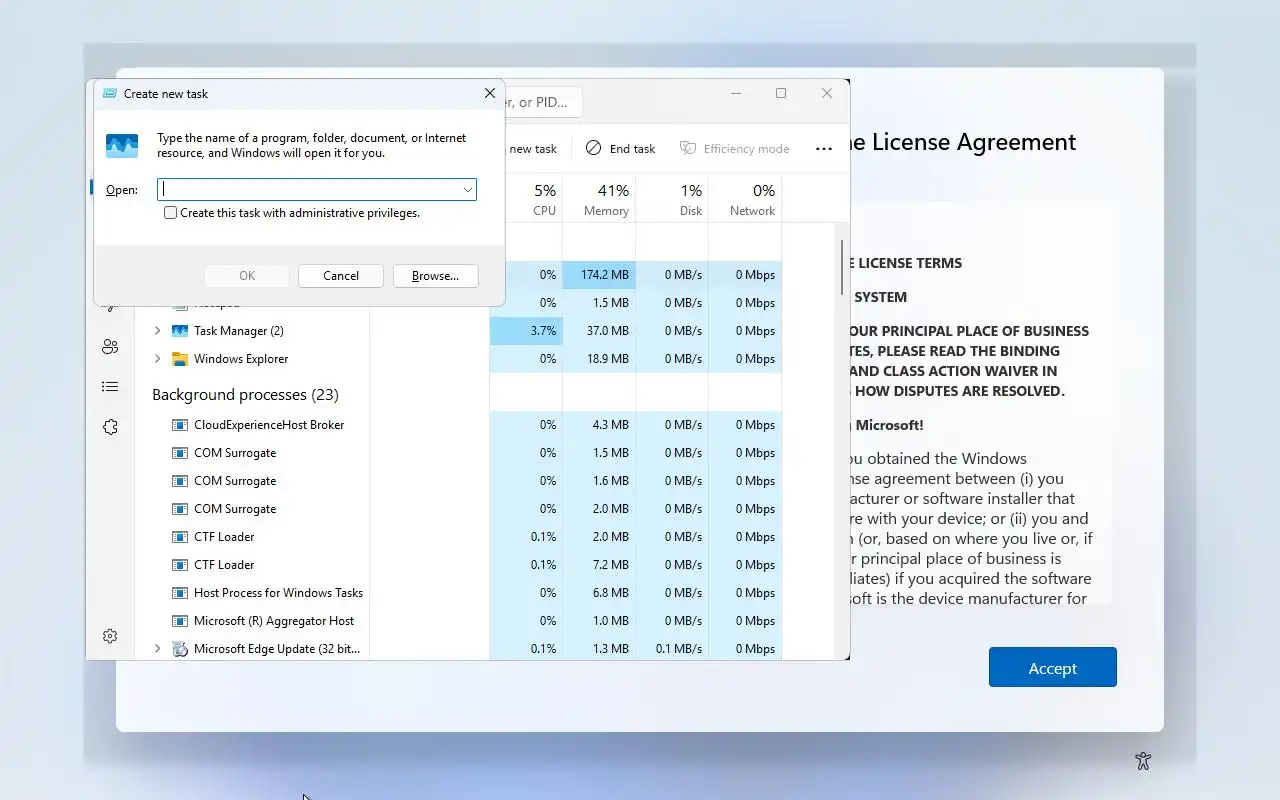The image size is (1280, 800).
Task: Click the 'new task' toolbar button
Action: [x=533, y=149]
